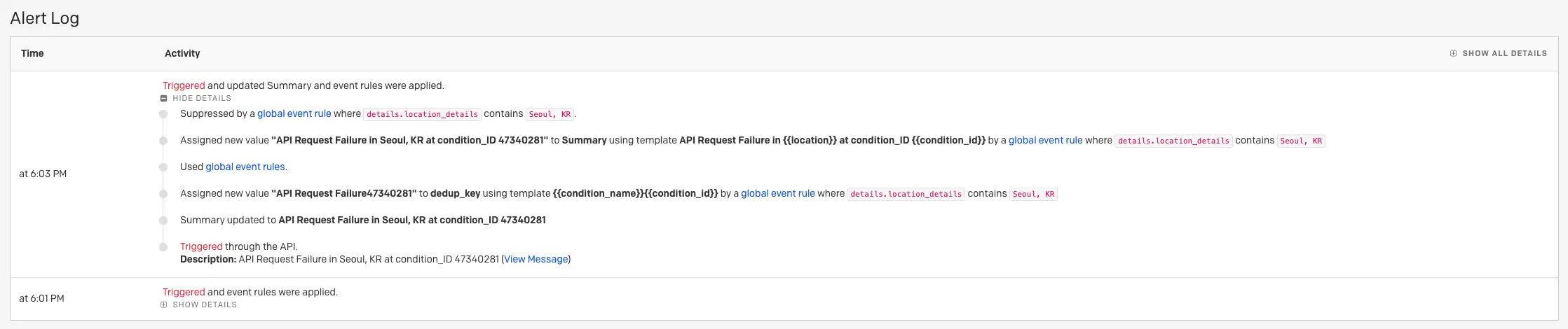This screenshot has width=1568, height=329.
Task: Click timeline dot beside 'Triggered through the API'
Action: click(x=163, y=247)
